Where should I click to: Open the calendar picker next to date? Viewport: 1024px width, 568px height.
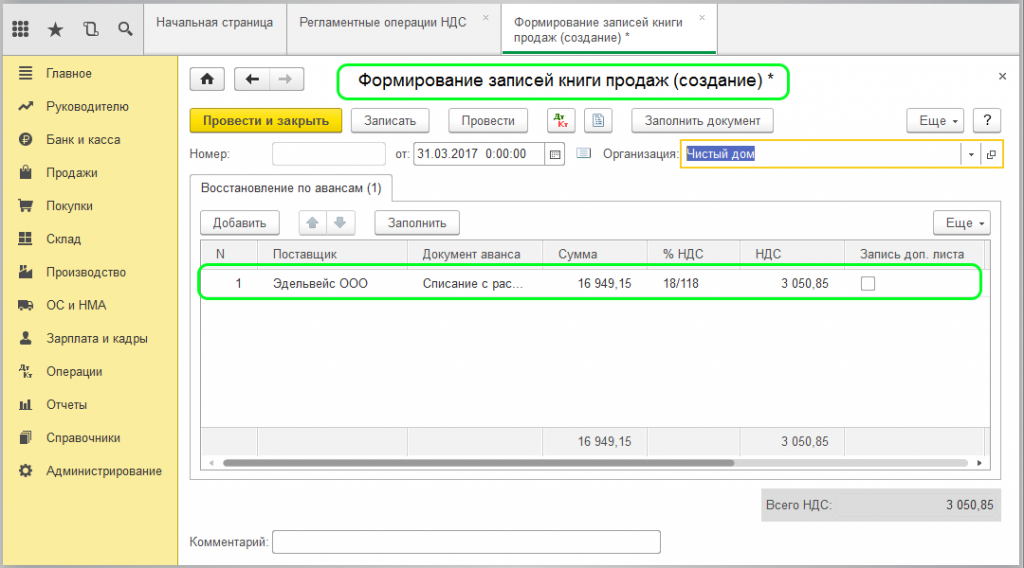(x=556, y=154)
